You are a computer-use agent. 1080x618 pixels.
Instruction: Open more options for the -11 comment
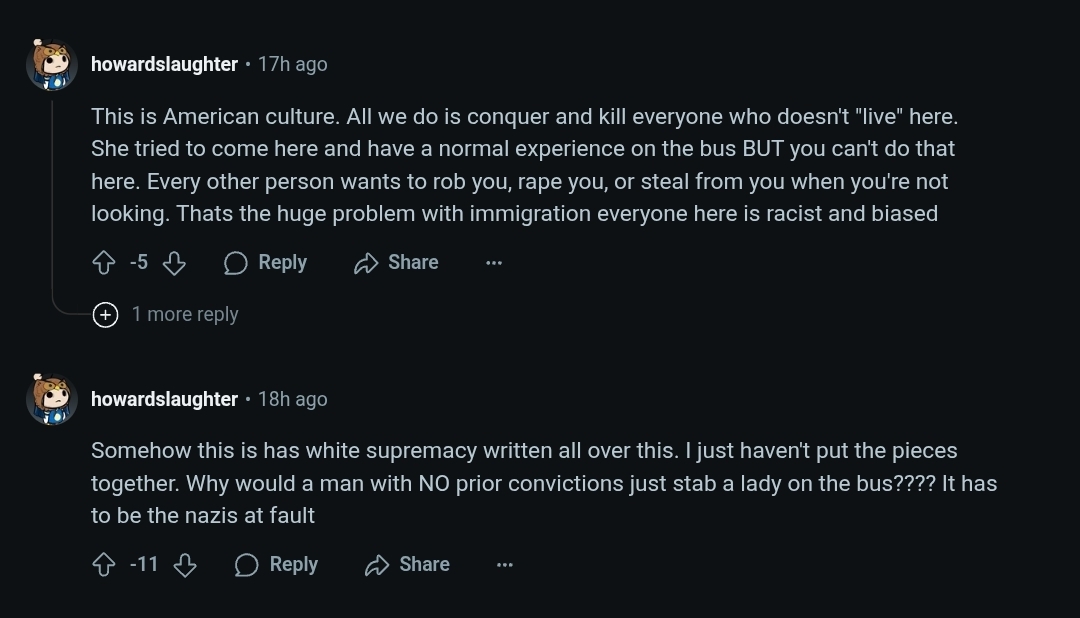tap(505, 565)
